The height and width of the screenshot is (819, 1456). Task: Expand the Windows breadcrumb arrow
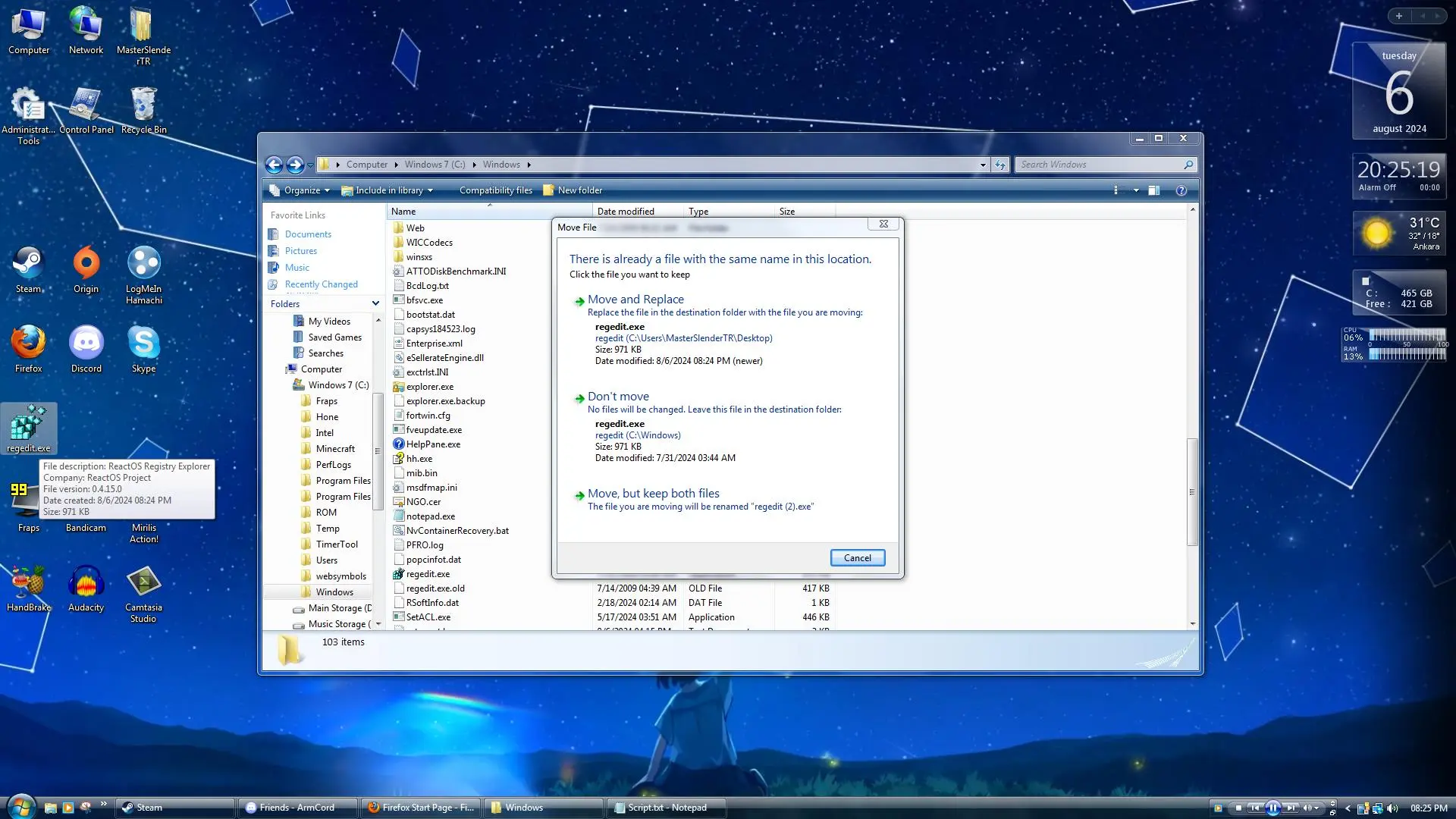point(529,165)
